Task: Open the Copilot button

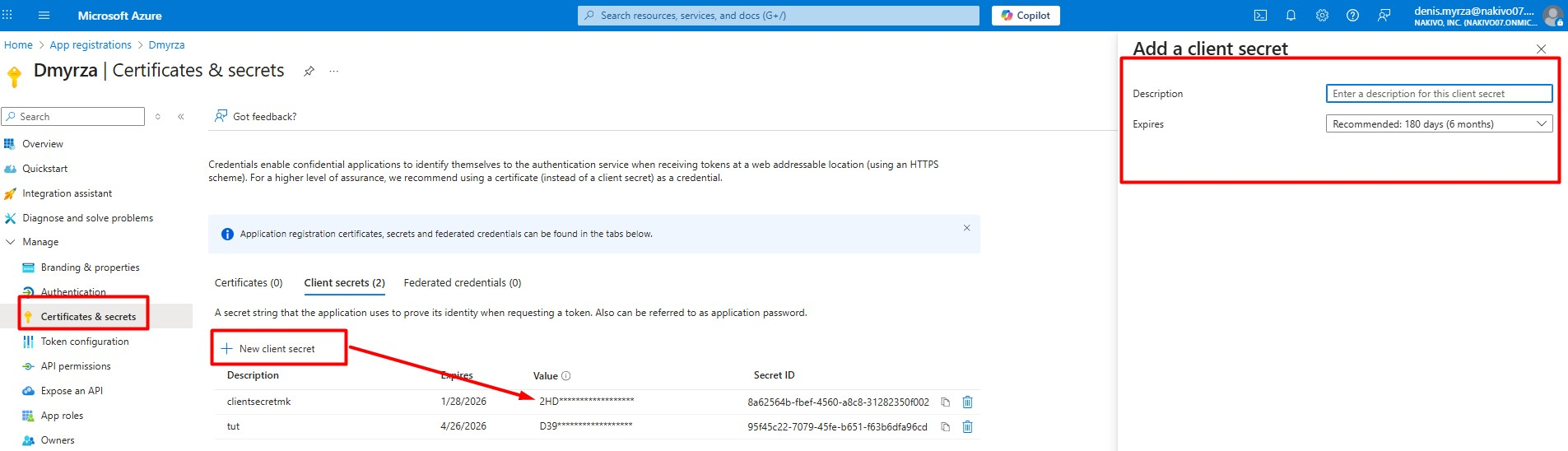Action: 1026,16
